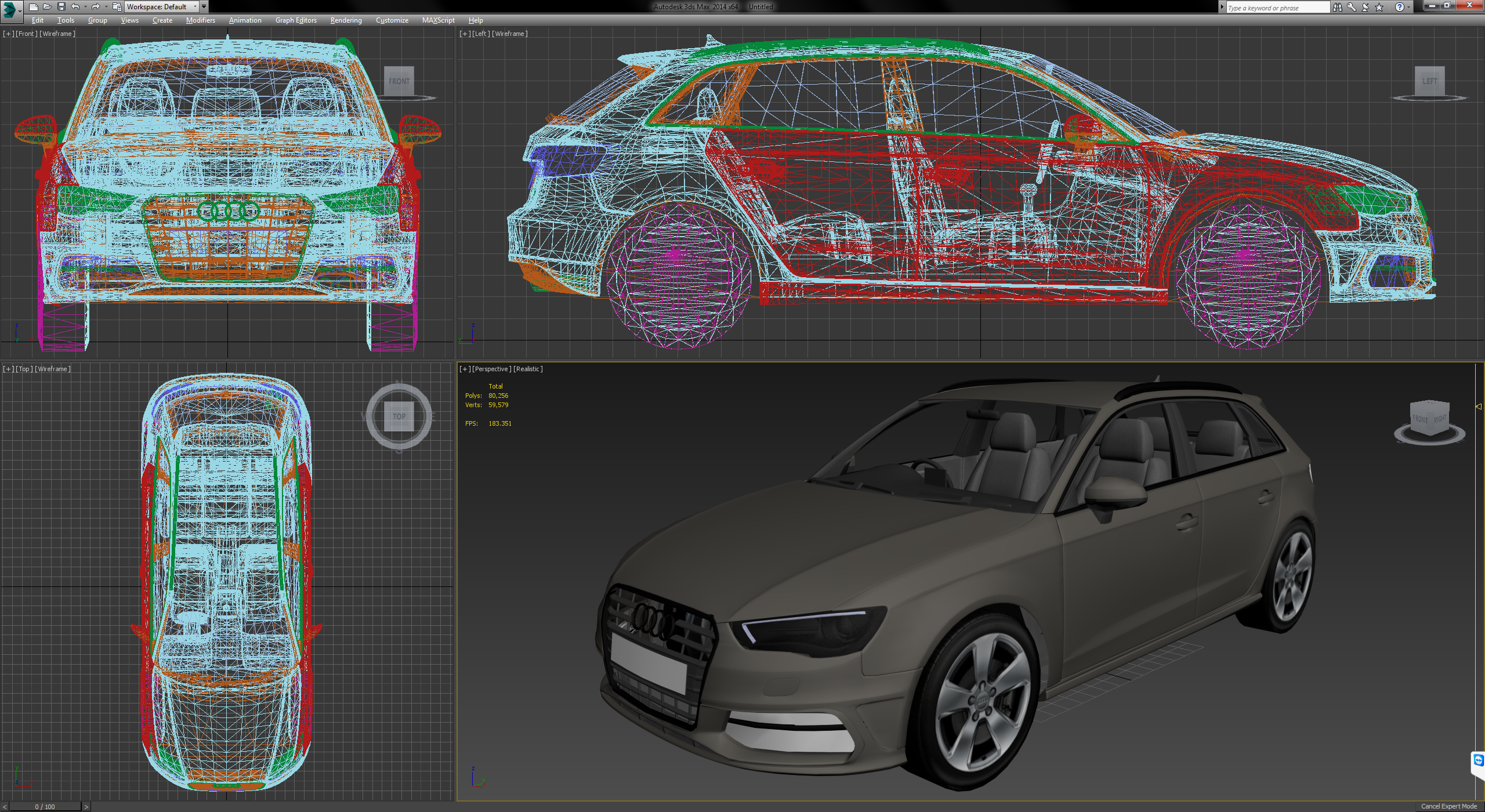Click the license key icon near the search bar
This screenshot has width=1485, height=812.
pos(1352,7)
